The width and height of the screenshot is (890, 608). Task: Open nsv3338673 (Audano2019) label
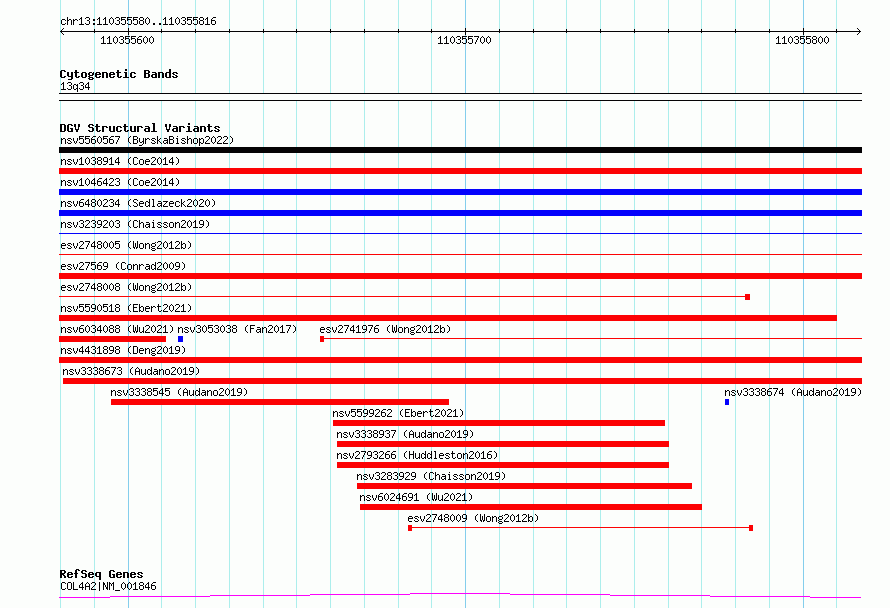131,371
